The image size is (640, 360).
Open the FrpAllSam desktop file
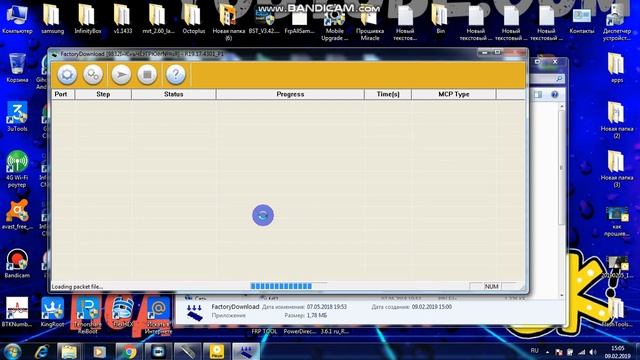pos(299,20)
